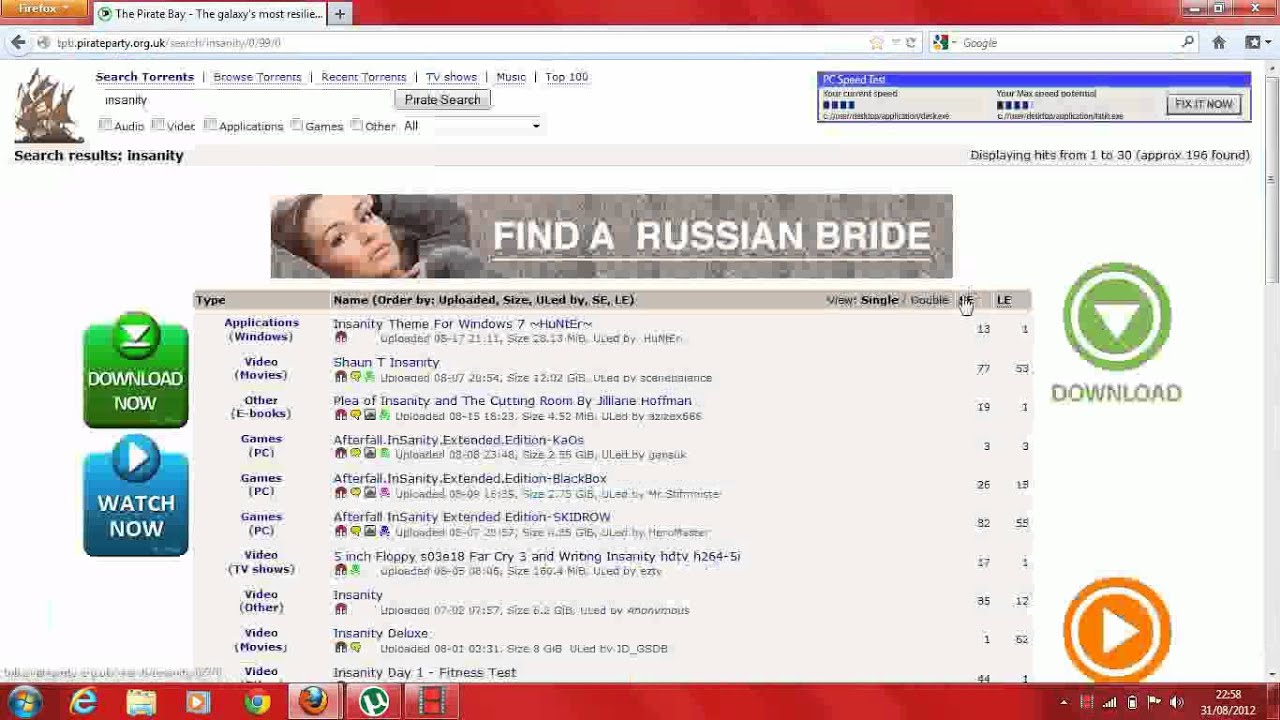Click the green DOWNLOAD NOW button
The height and width of the screenshot is (720, 1280).
[x=136, y=370]
